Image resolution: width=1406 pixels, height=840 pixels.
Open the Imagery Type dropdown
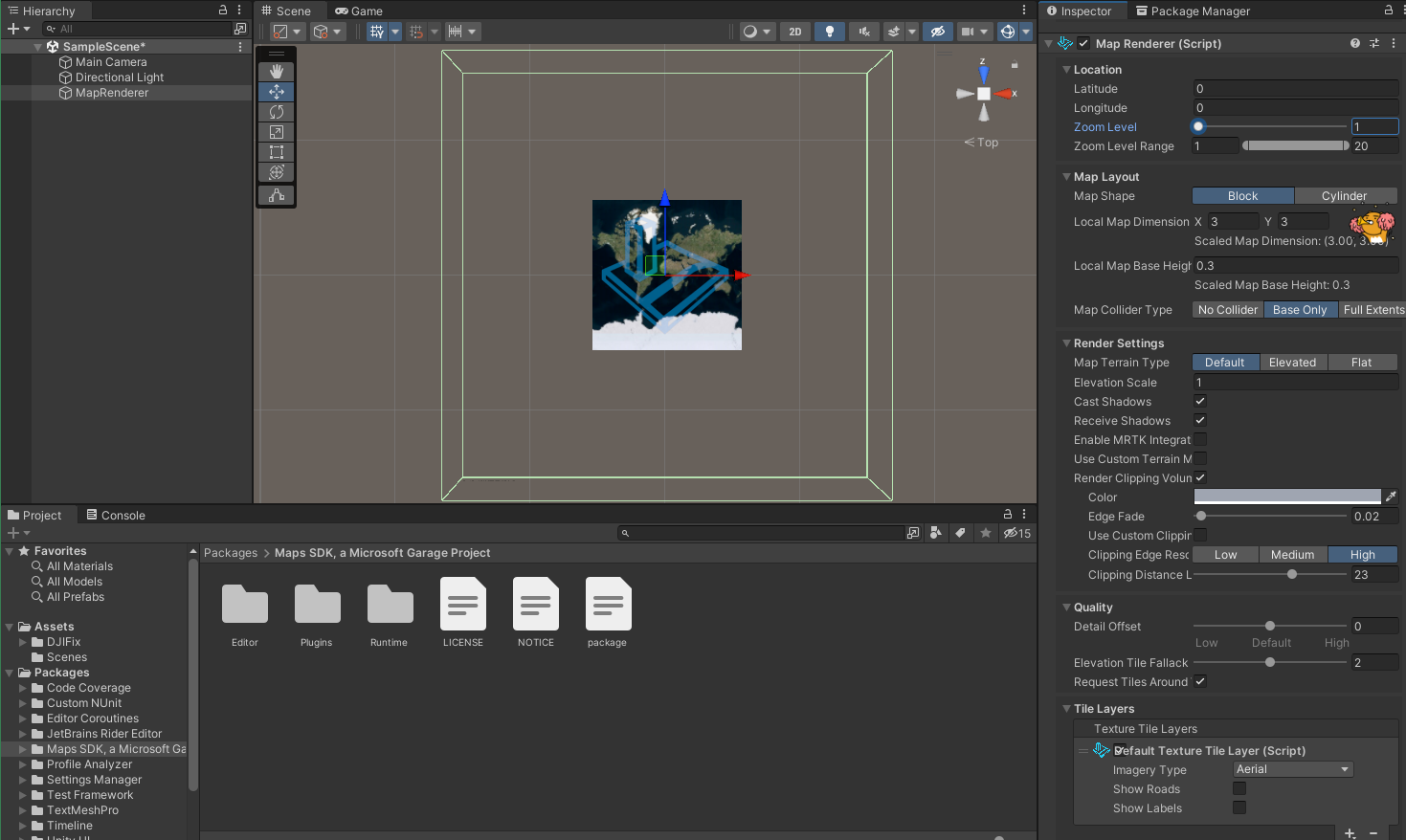point(1292,770)
